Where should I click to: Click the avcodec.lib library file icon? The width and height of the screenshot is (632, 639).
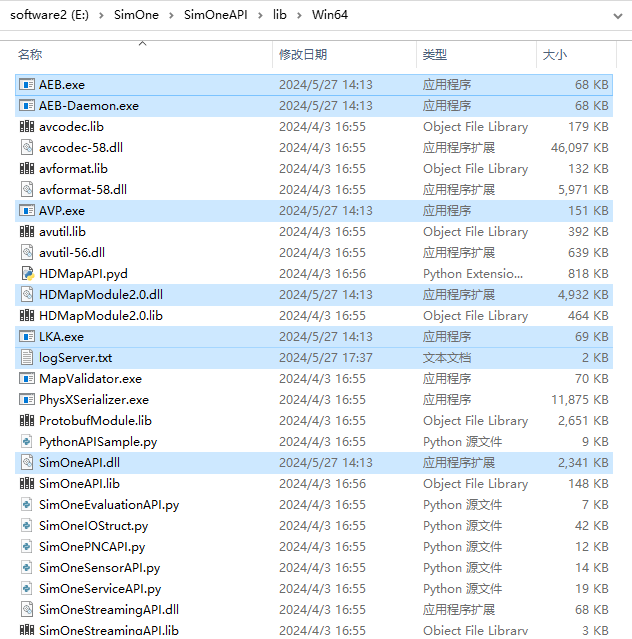click(27, 127)
